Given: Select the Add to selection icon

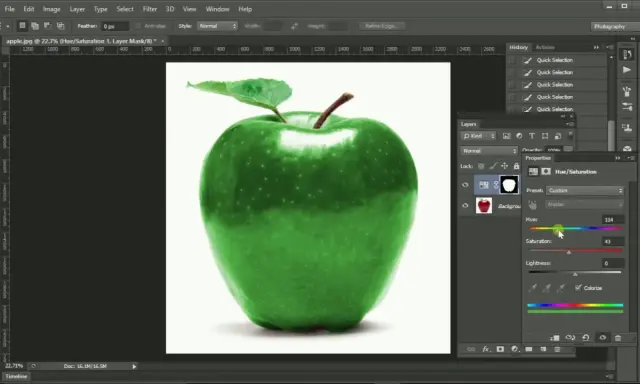Looking at the screenshot, I should point(35,26).
